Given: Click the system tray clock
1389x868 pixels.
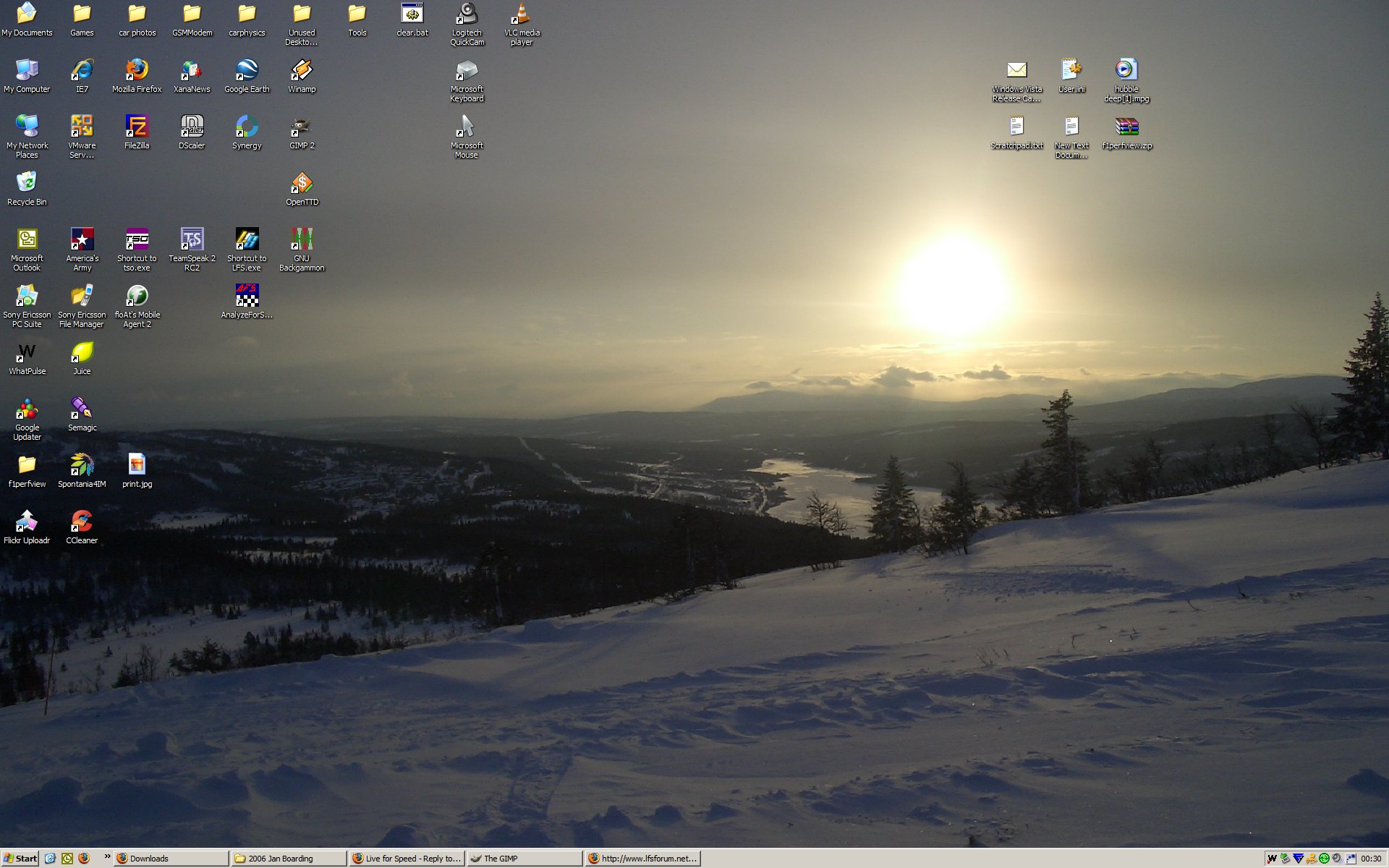Looking at the screenshot, I should (1371, 859).
